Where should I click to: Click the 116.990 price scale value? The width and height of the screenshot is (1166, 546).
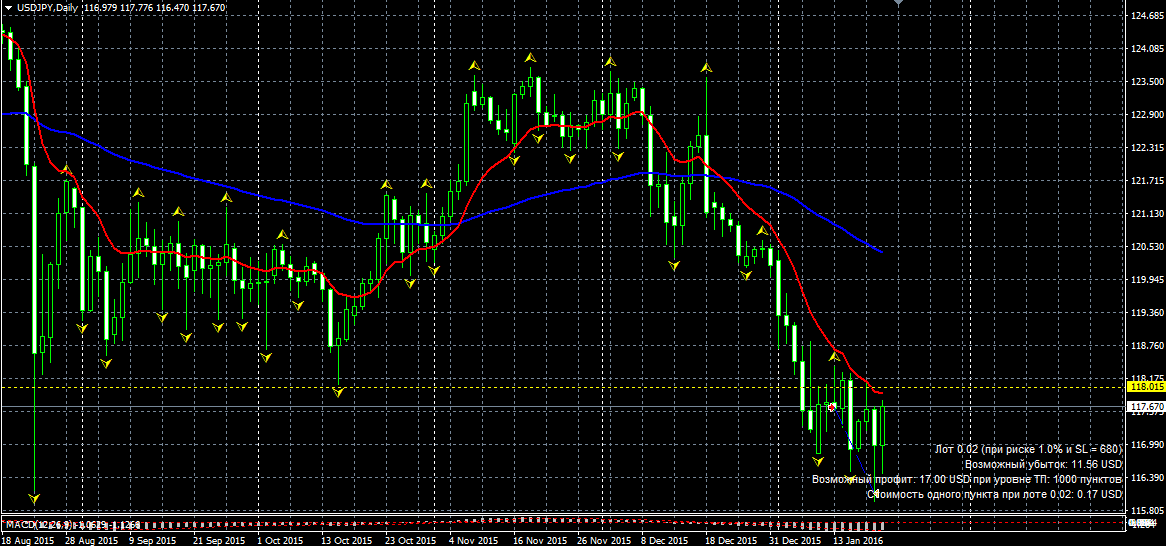(x=1146, y=445)
